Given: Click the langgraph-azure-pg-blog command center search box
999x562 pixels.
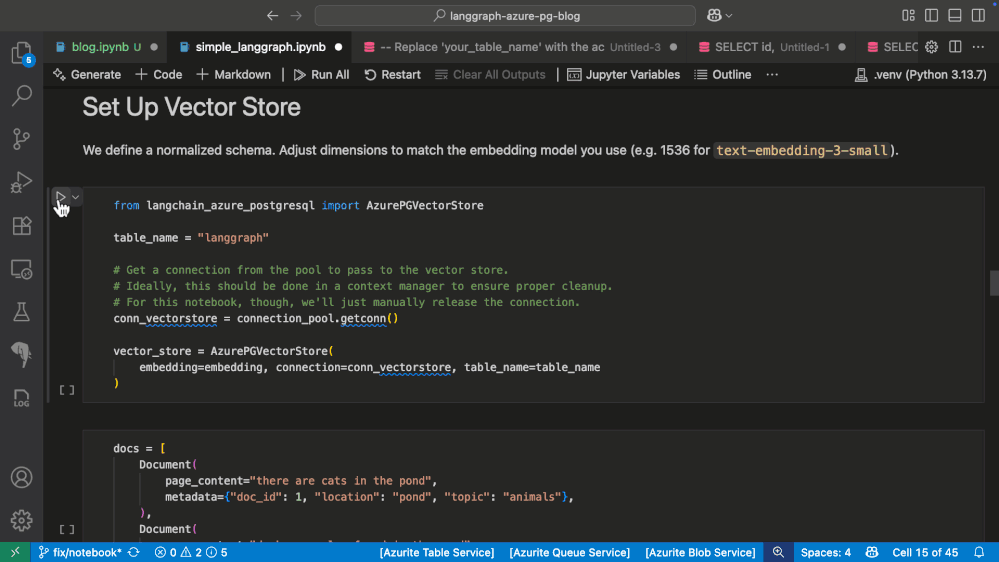Looking at the screenshot, I should (x=505, y=16).
